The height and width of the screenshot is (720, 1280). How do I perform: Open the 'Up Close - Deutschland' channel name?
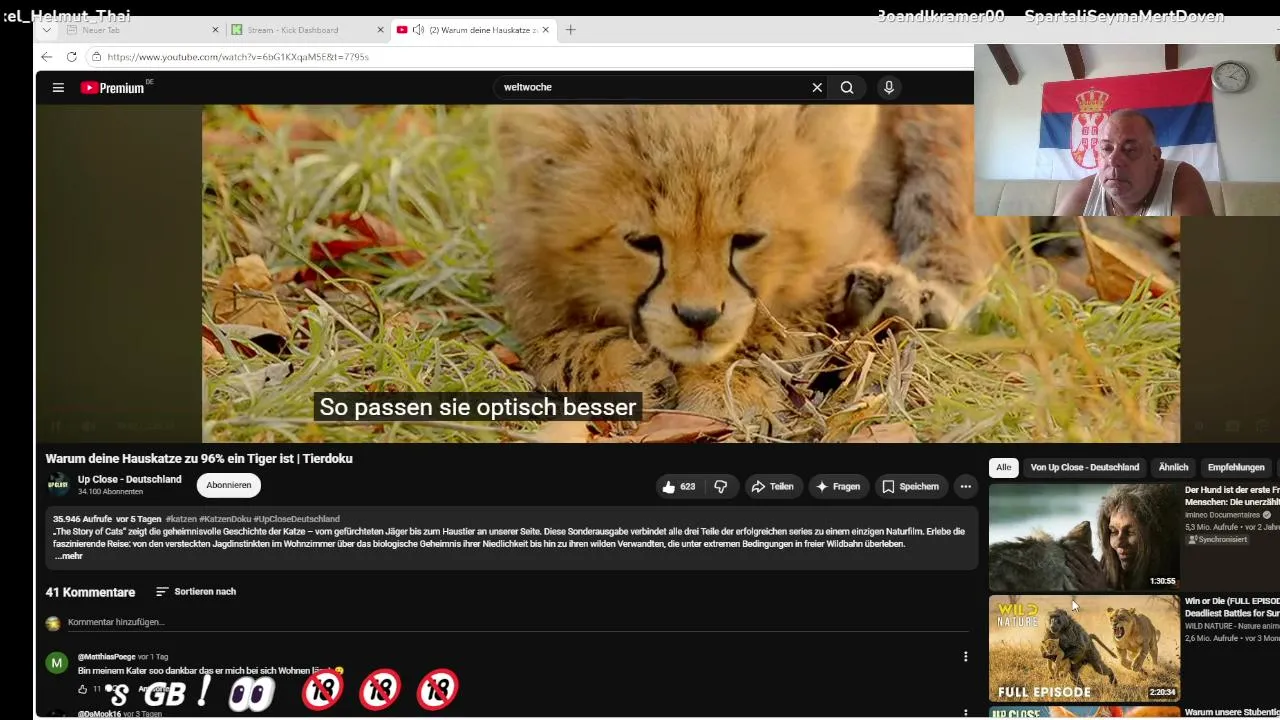130,480
